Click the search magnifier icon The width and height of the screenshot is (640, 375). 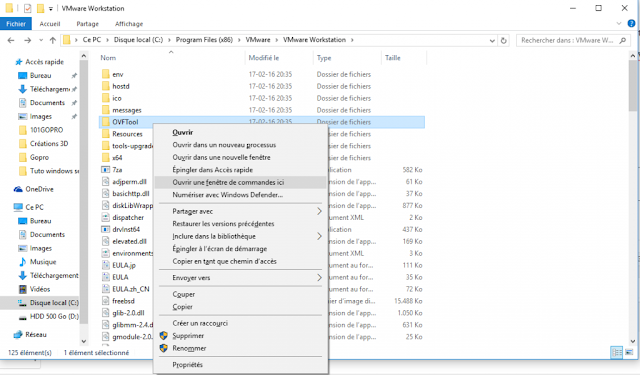coord(622,40)
